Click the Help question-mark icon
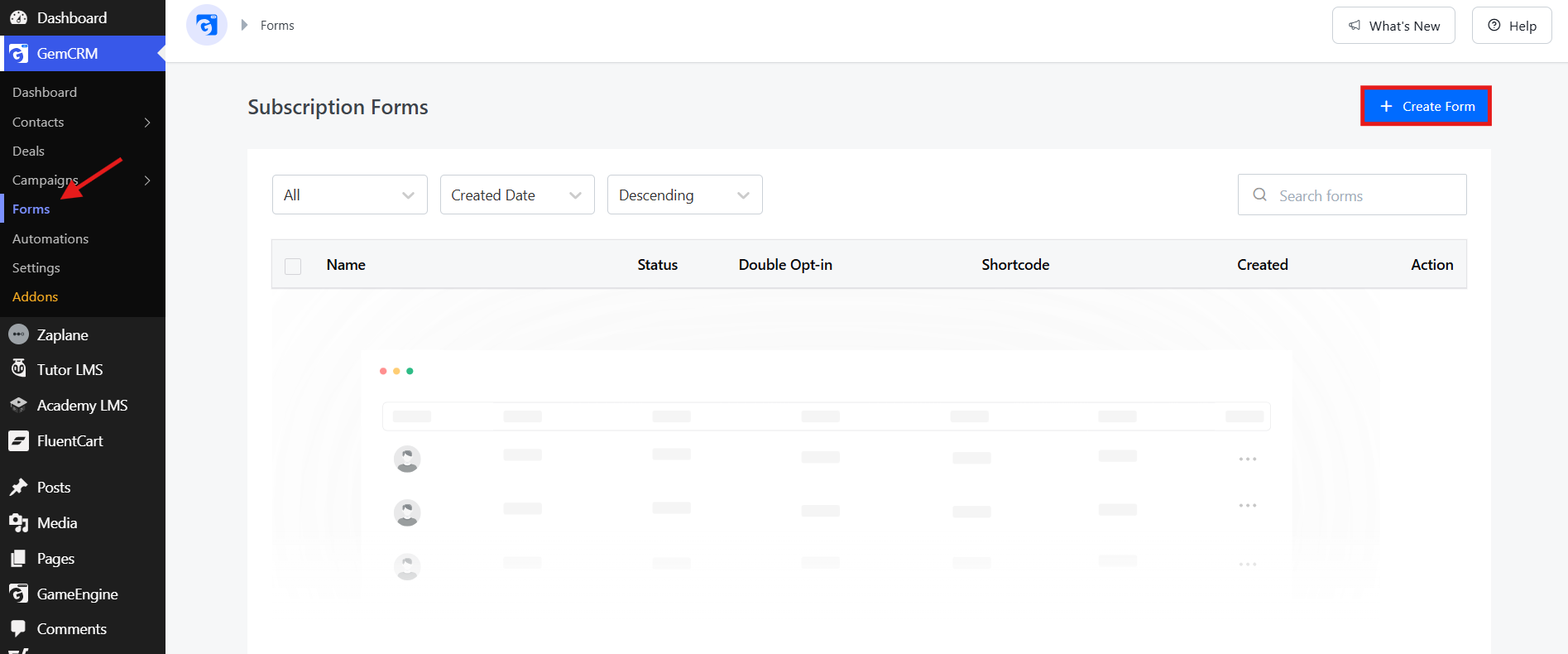The image size is (1568, 654). [1494, 26]
